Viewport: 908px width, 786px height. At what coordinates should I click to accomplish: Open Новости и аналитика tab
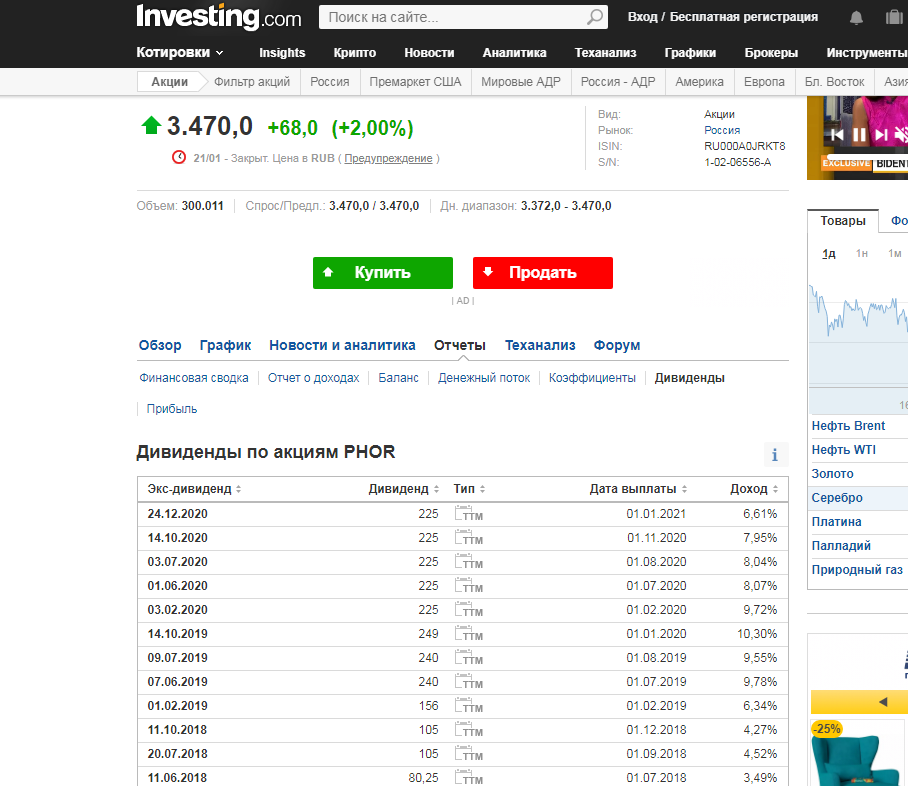(342, 345)
